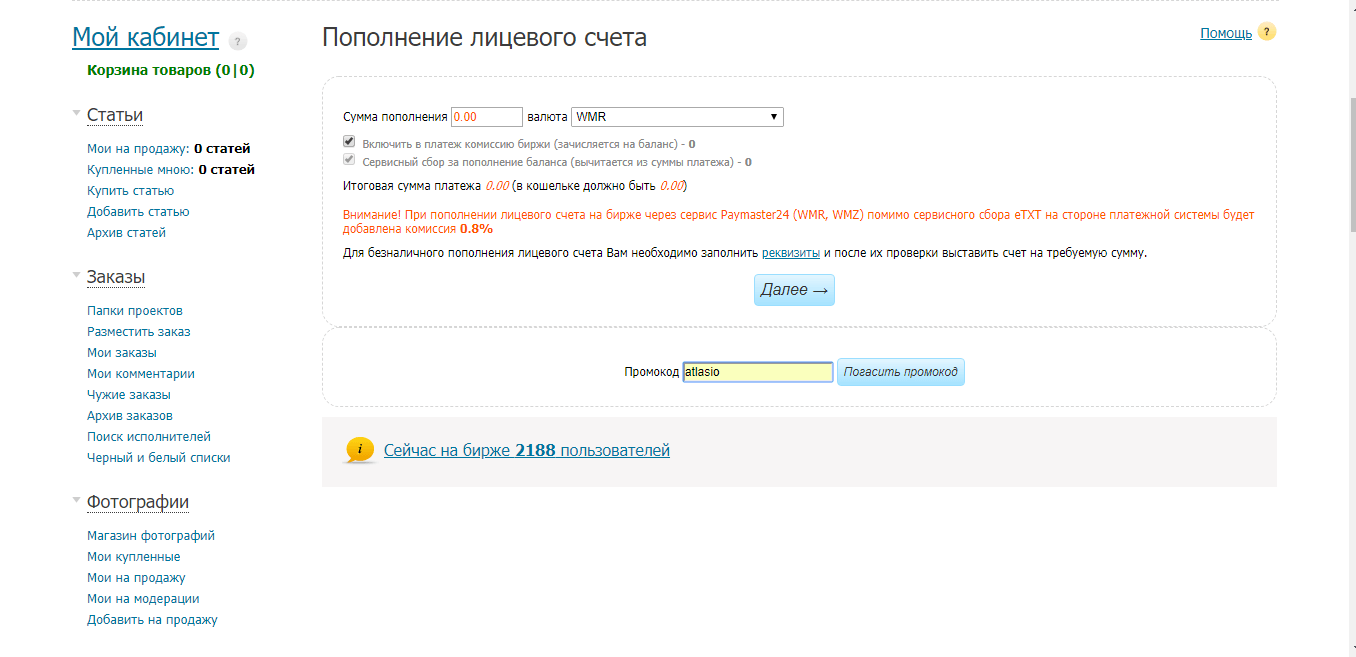The width and height of the screenshot is (1356, 657).
Task: Click the Сумма пополнения amount field
Action: [487, 117]
